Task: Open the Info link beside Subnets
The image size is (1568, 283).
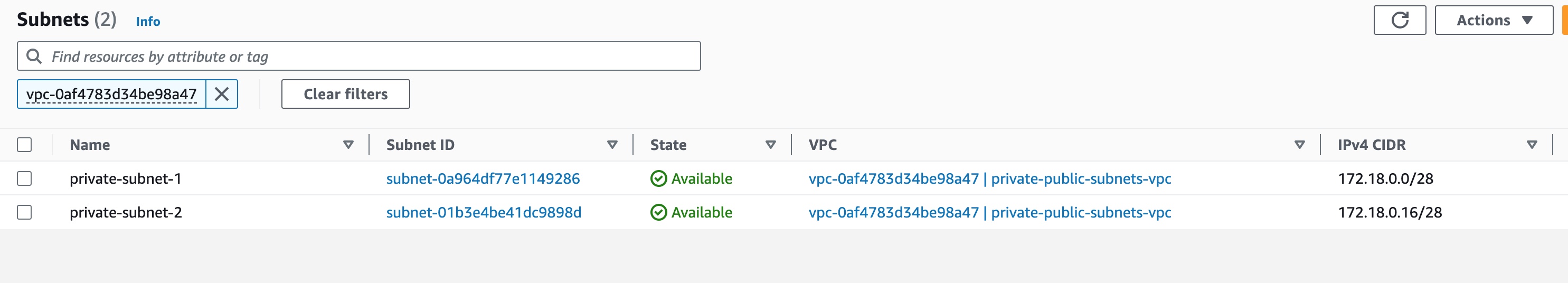Action: pos(148,22)
